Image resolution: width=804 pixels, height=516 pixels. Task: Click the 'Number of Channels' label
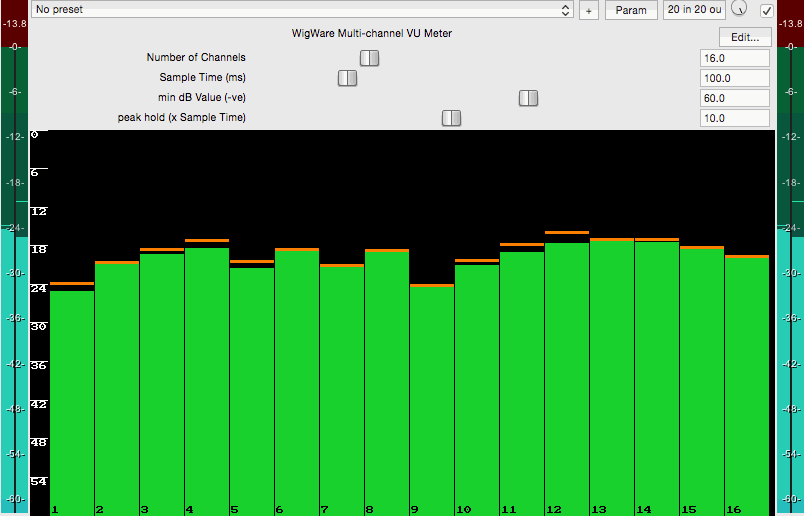(x=196, y=57)
